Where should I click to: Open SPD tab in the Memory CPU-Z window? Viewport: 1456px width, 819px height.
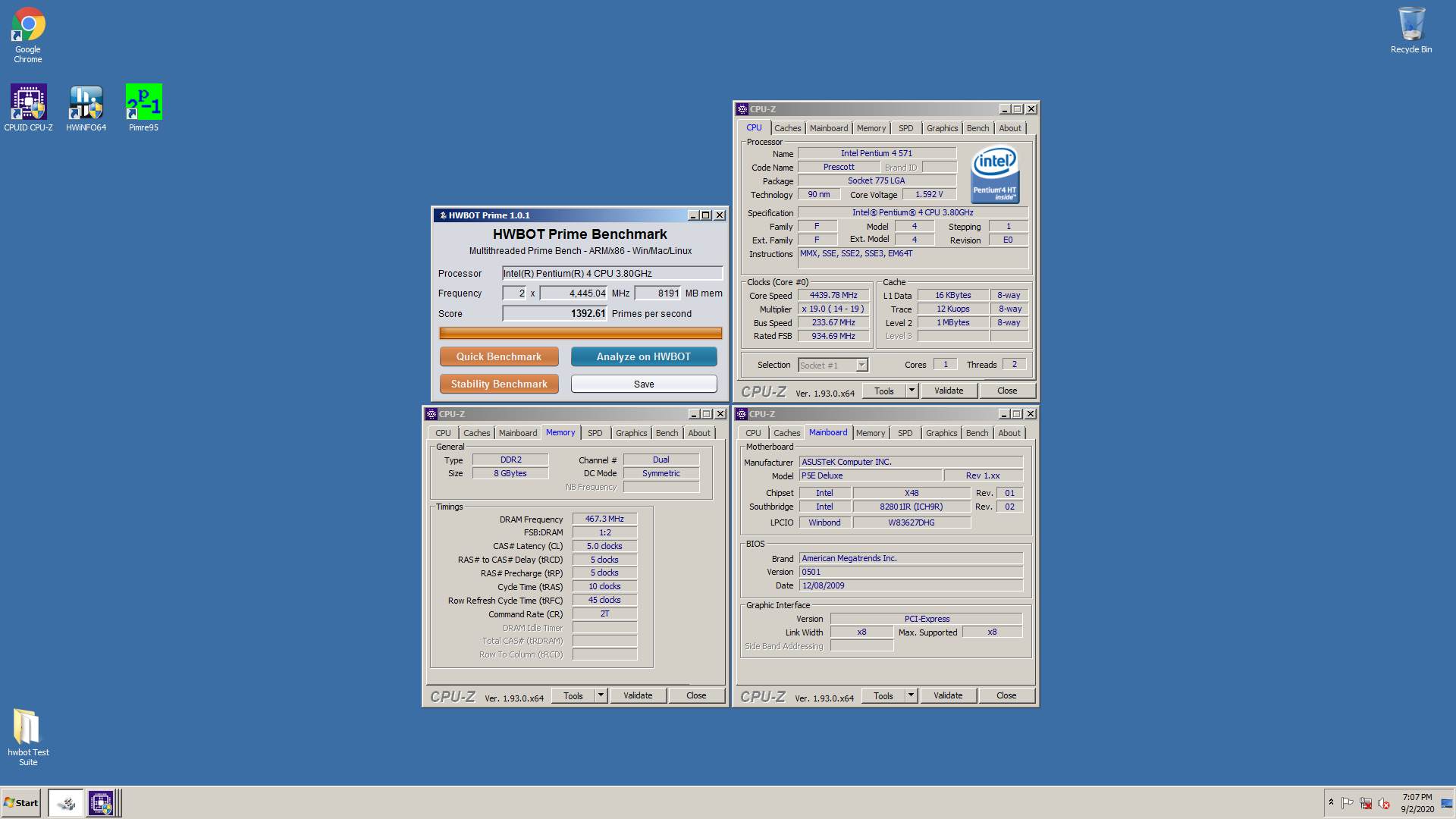tap(595, 433)
